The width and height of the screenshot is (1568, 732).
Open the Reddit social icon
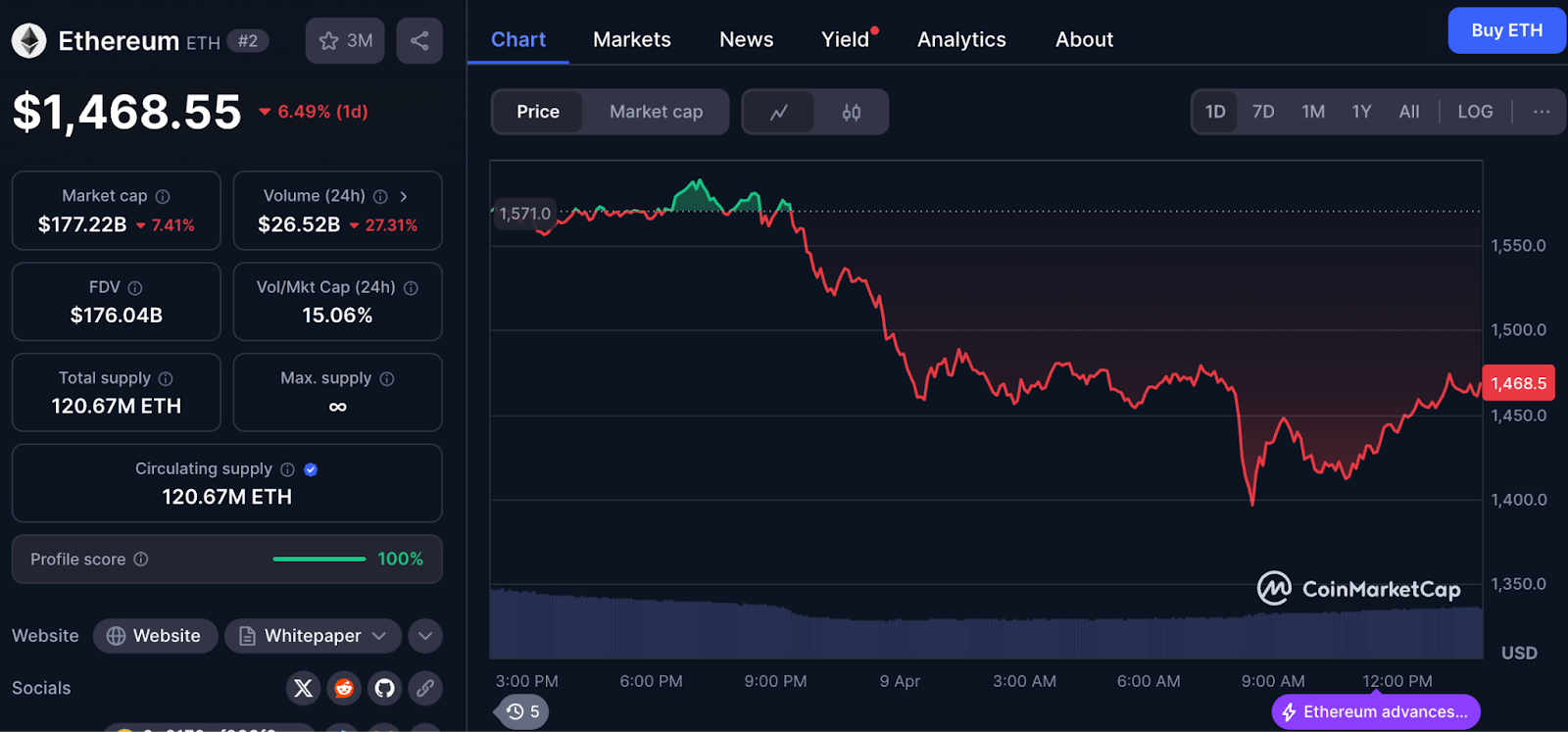click(x=344, y=688)
